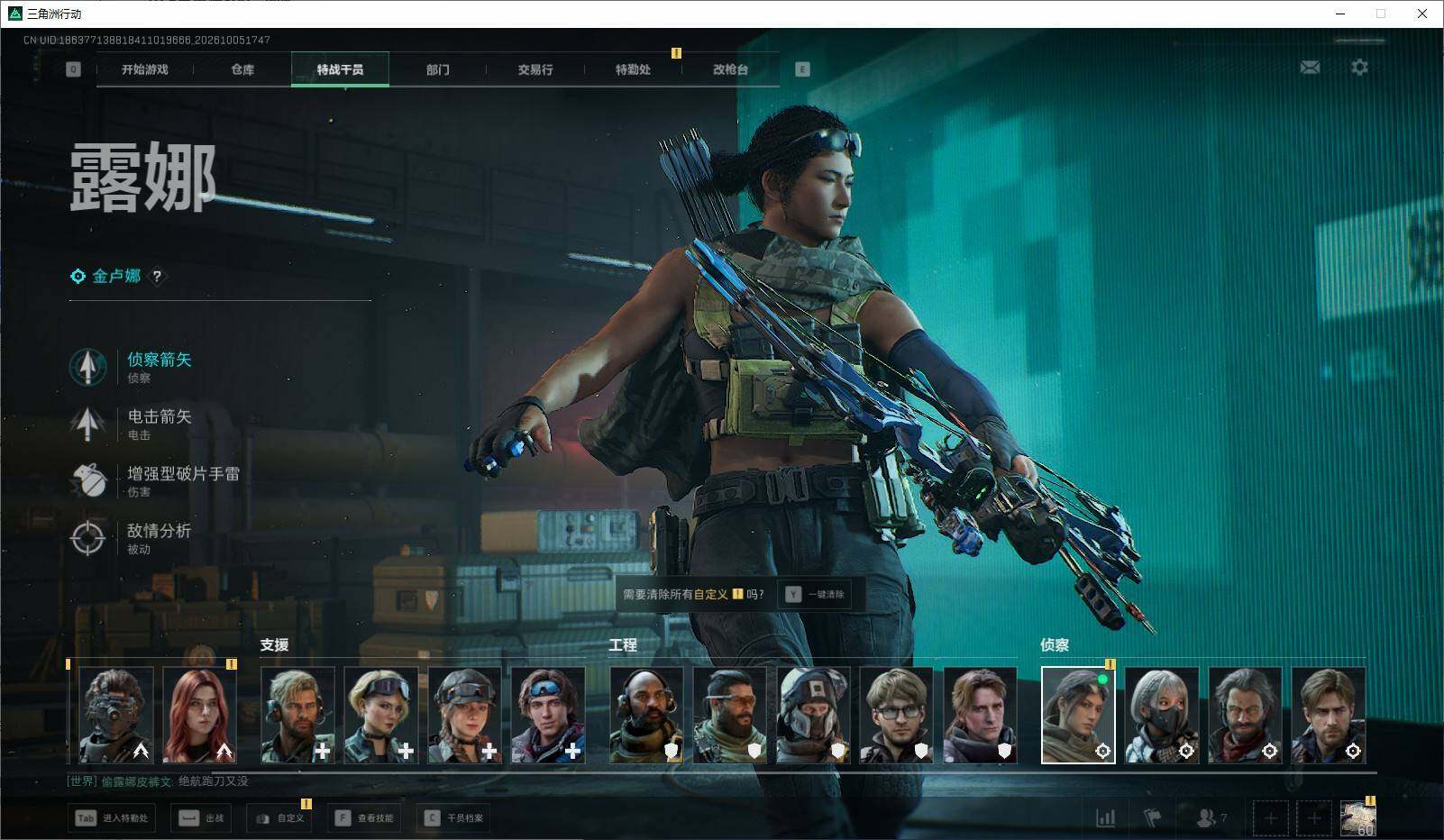Click the empty squad slot beside the avatar
Image resolution: width=1444 pixels, height=840 pixels.
1314,818
